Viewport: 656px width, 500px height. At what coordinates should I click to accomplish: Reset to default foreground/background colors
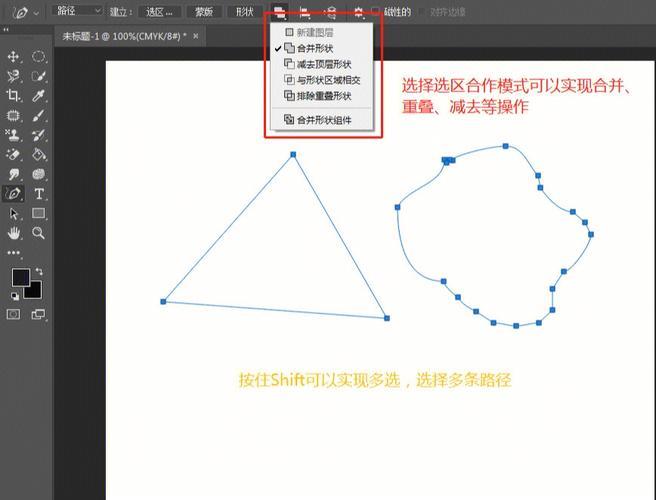tap(15, 296)
